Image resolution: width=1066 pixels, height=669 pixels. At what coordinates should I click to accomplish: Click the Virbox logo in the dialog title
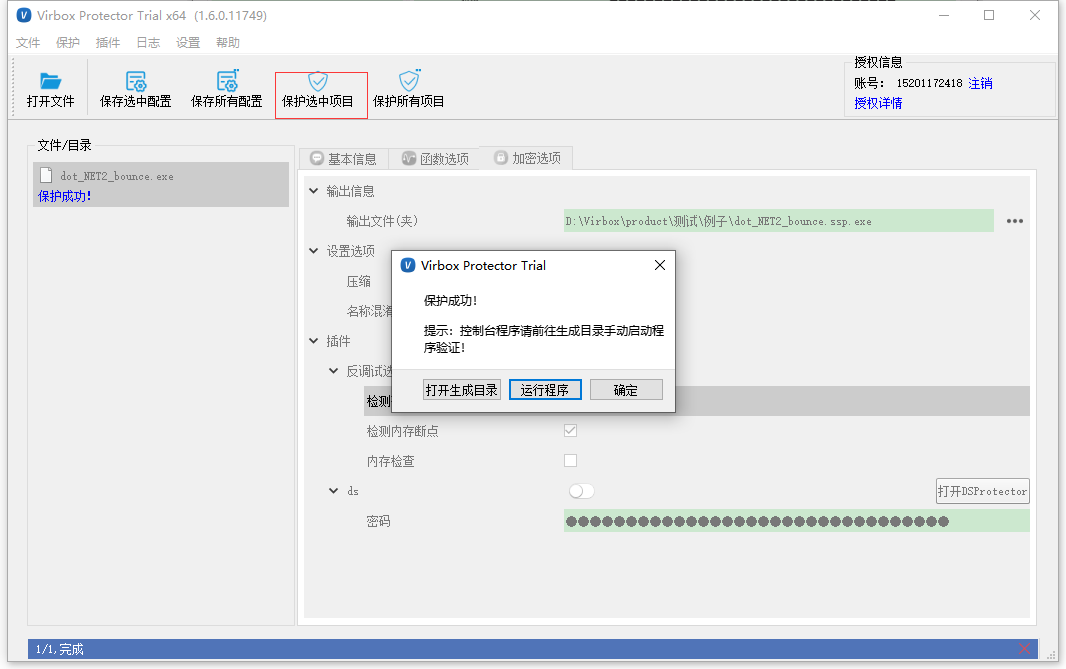click(408, 265)
